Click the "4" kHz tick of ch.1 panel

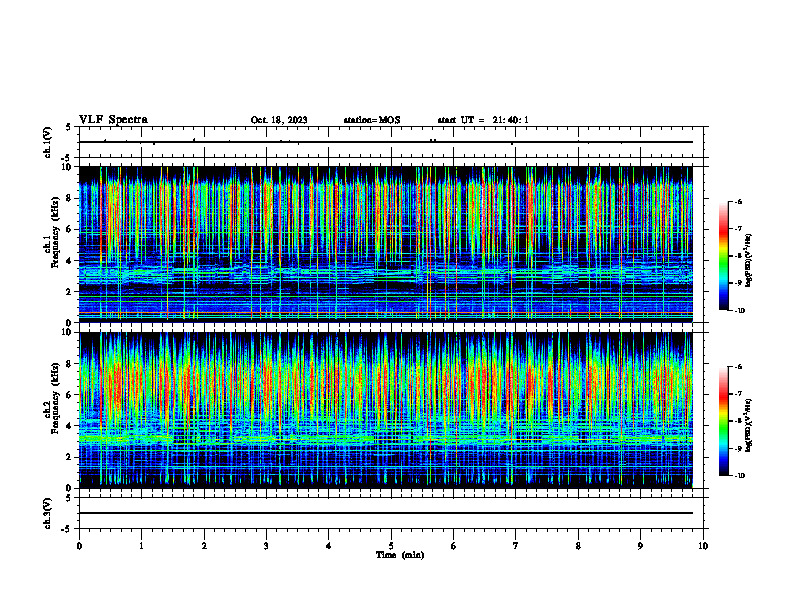pyautogui.click(x=71, y=261)
